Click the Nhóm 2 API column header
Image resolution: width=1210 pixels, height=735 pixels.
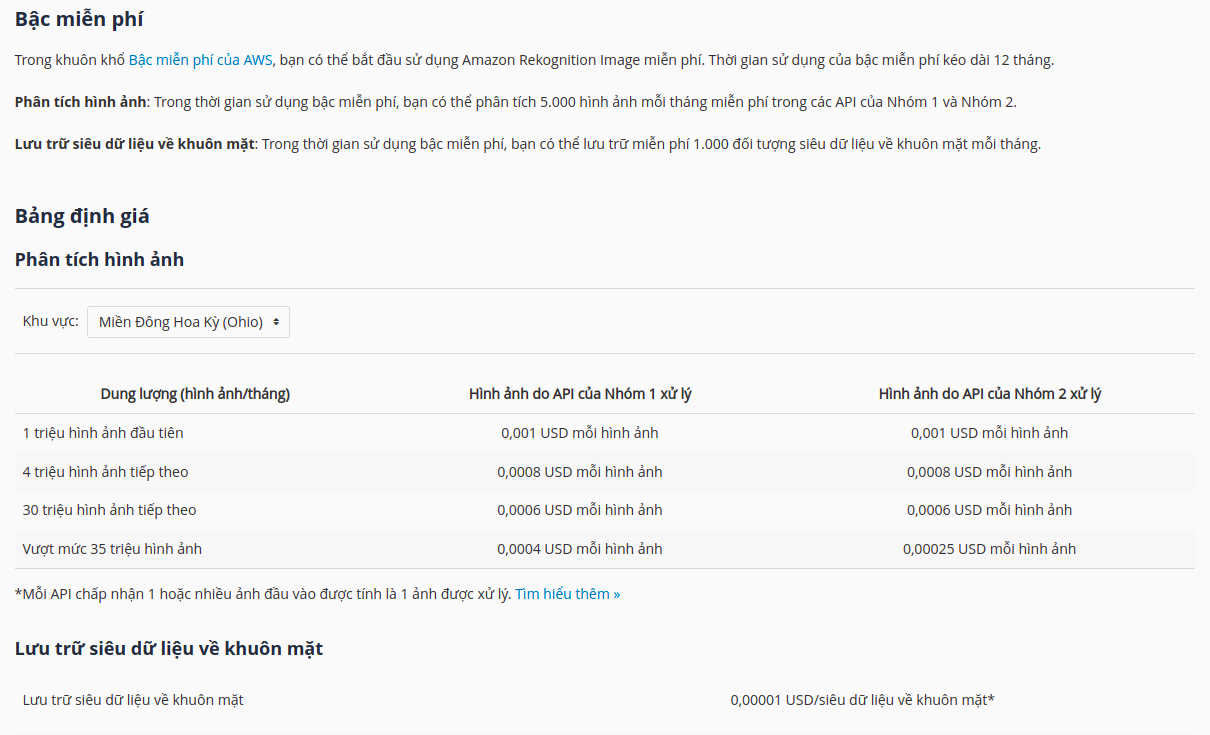(x=989, y=394)
